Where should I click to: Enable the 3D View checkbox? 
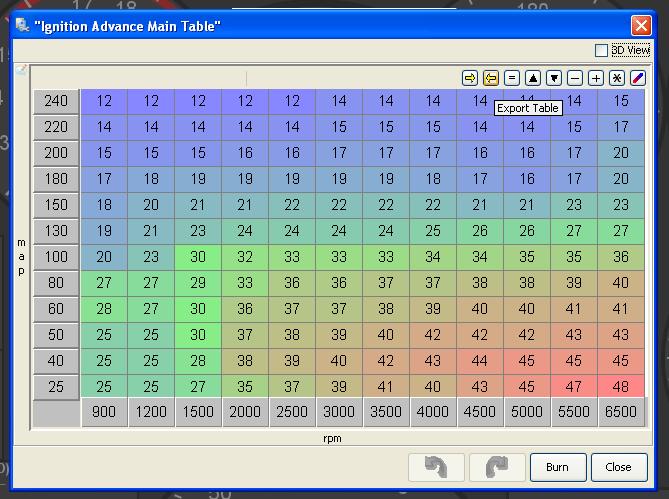coord(601,50)
